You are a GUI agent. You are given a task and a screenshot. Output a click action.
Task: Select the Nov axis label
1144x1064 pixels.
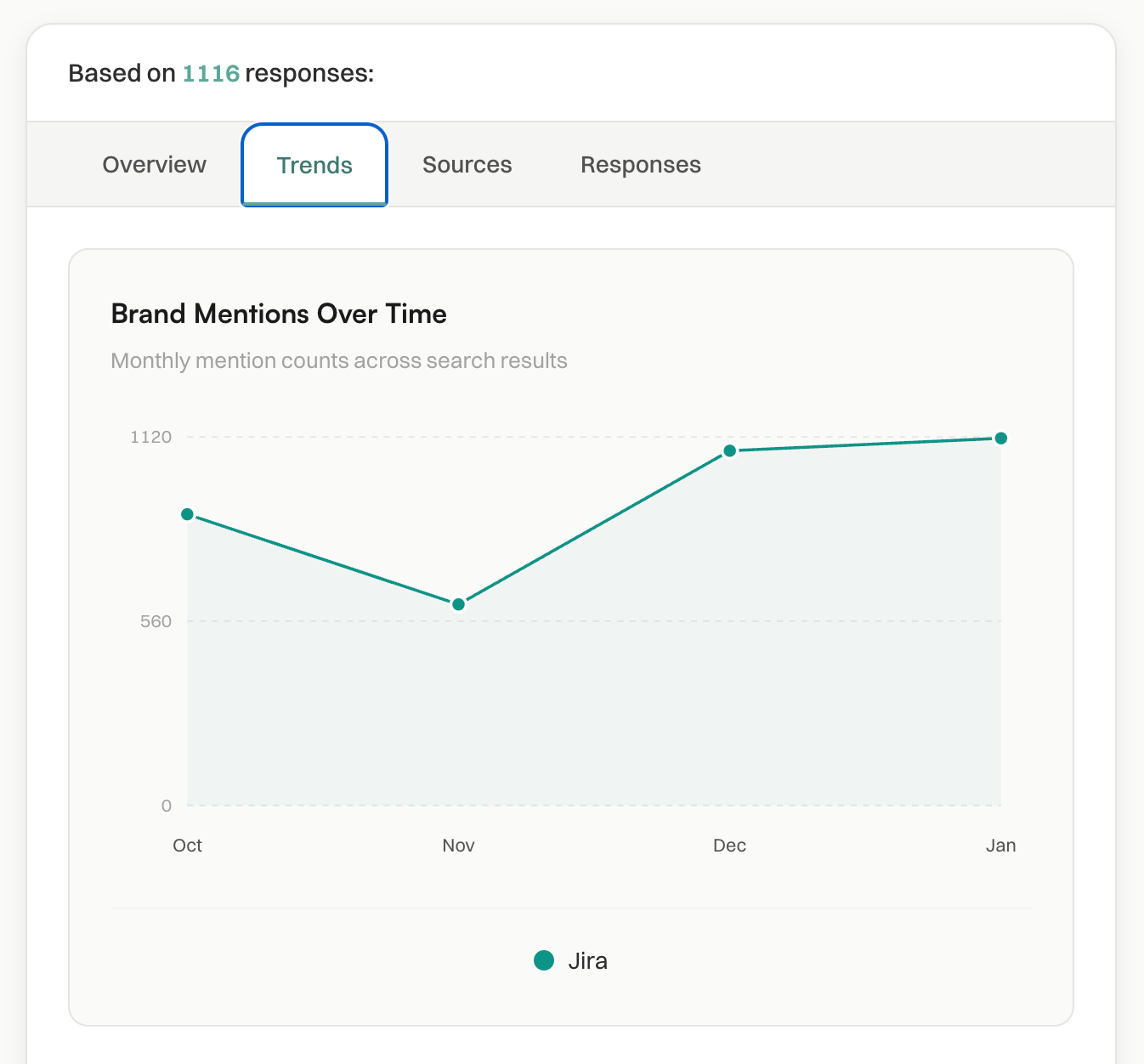point(458,845)
